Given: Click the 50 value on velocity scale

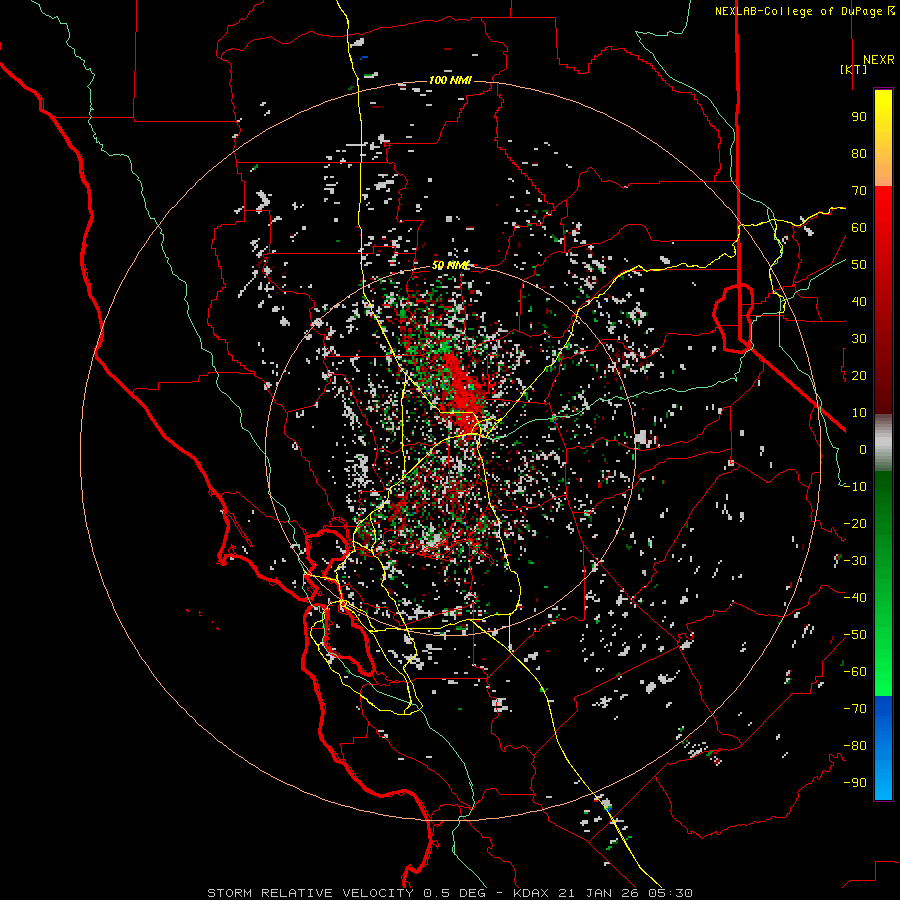Looking at the screenshot, I should click(859, 265).
